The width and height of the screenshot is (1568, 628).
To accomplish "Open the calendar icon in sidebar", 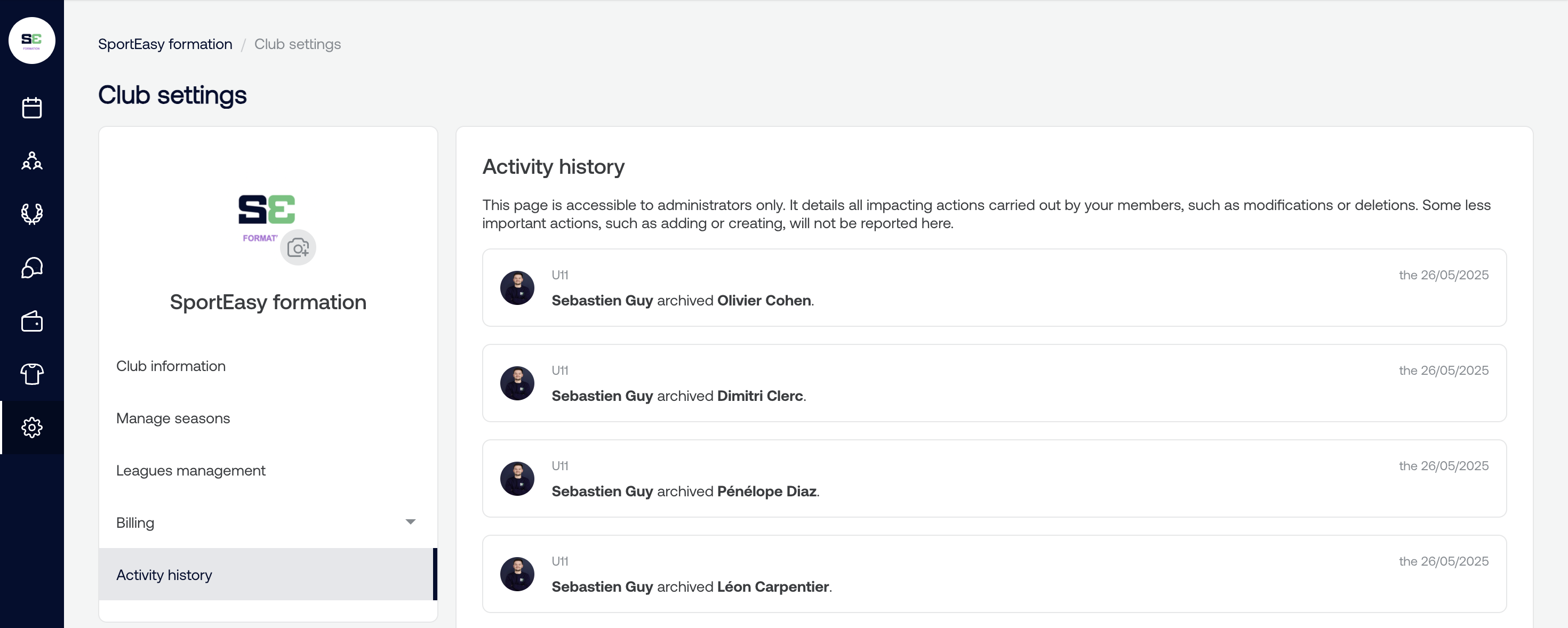I will click(x=31, y=108).
